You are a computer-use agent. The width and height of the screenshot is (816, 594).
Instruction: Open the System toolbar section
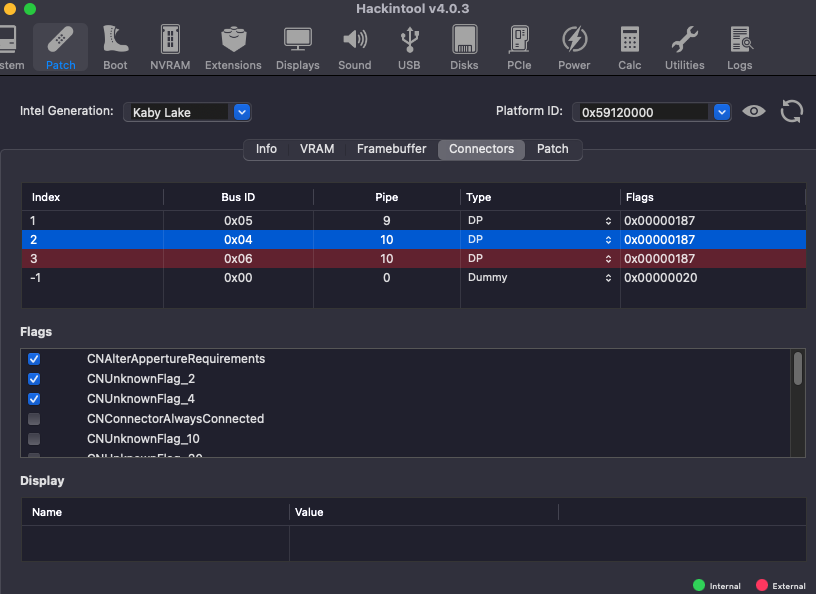[x=10, y=47]
